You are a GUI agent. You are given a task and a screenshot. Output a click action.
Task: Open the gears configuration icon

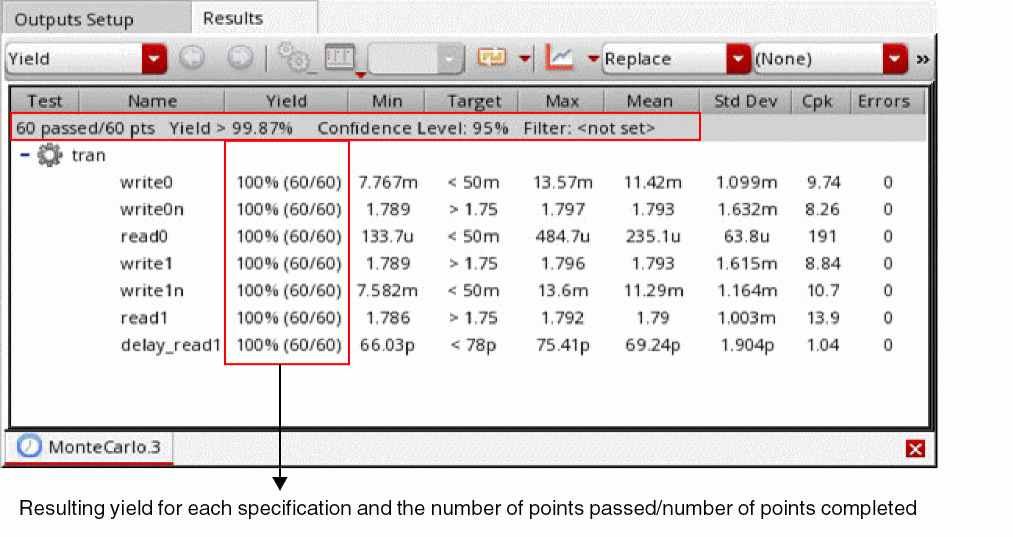tap(293, 58)
